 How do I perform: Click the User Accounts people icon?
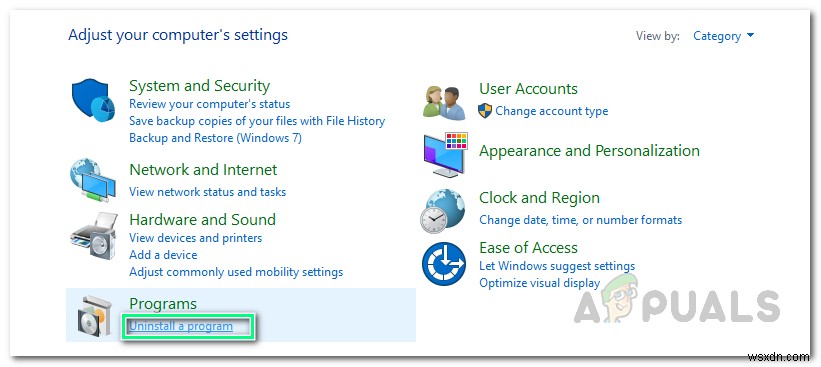click(444, 103)
